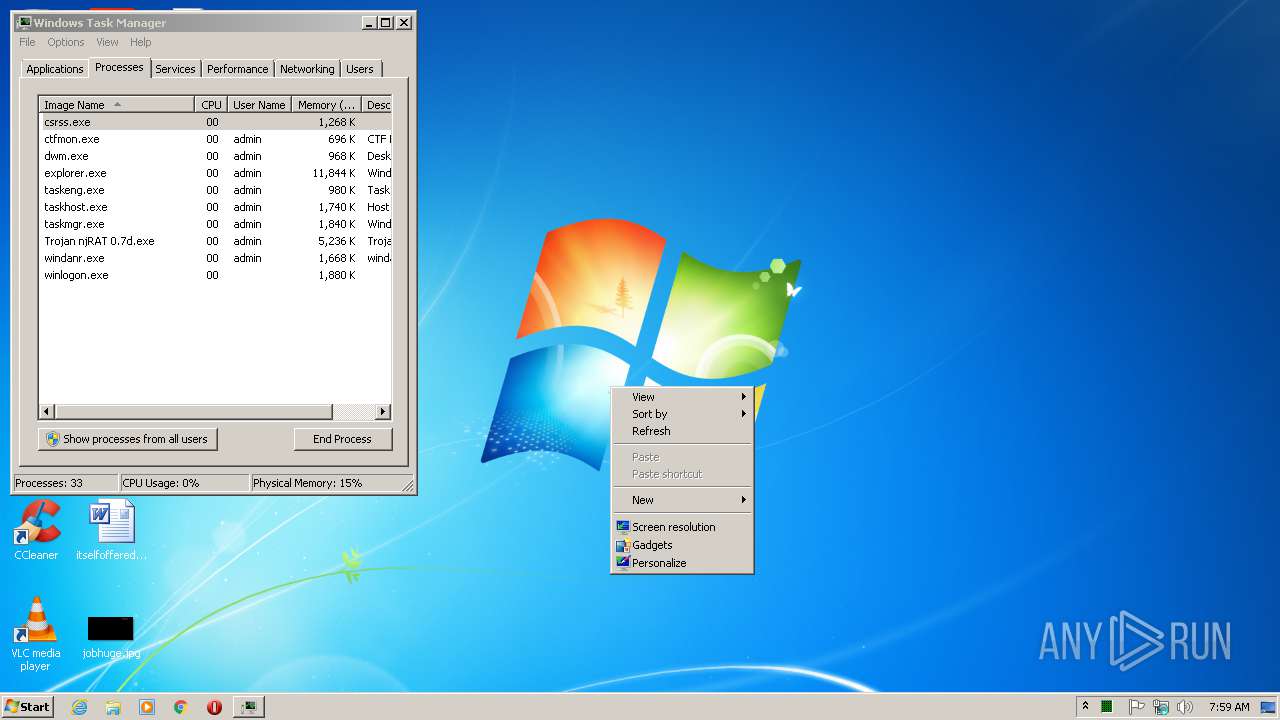Viewport: 1280px width, 720px height.
Task: Expand the Sort by submenu
Action: tap(682, 414)
